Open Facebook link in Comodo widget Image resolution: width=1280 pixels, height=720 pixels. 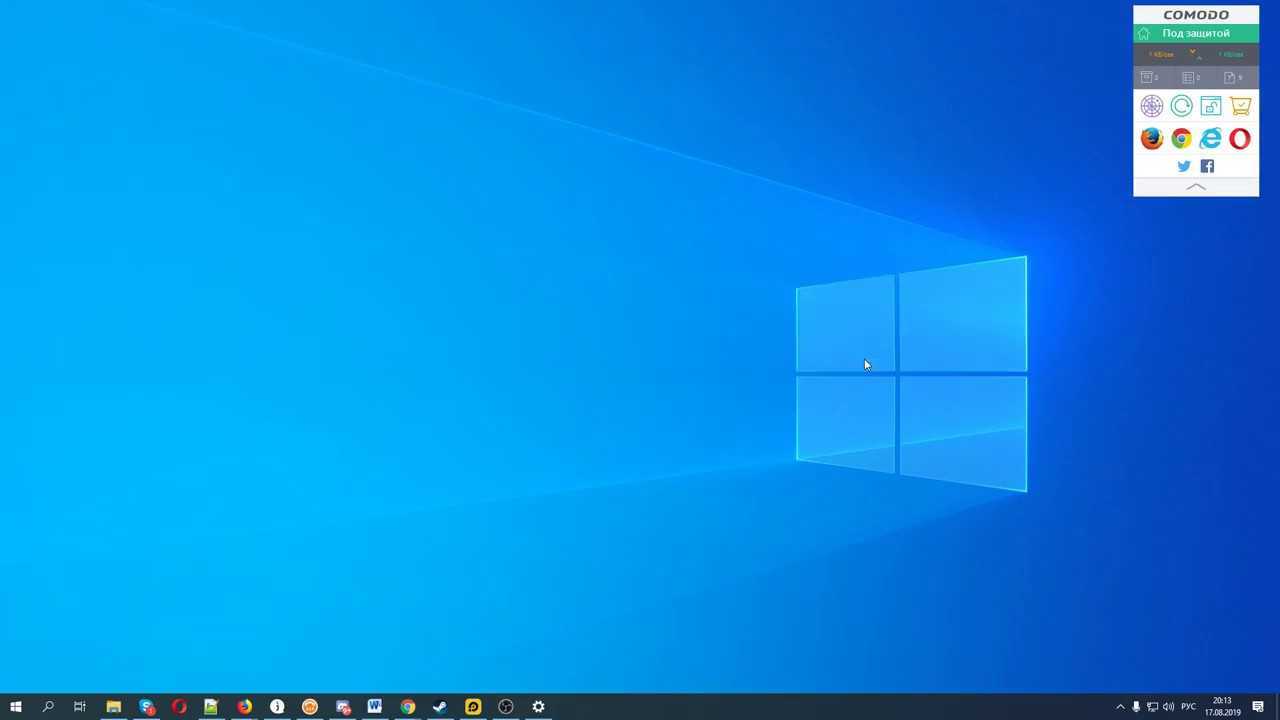tap(1207, 166)
